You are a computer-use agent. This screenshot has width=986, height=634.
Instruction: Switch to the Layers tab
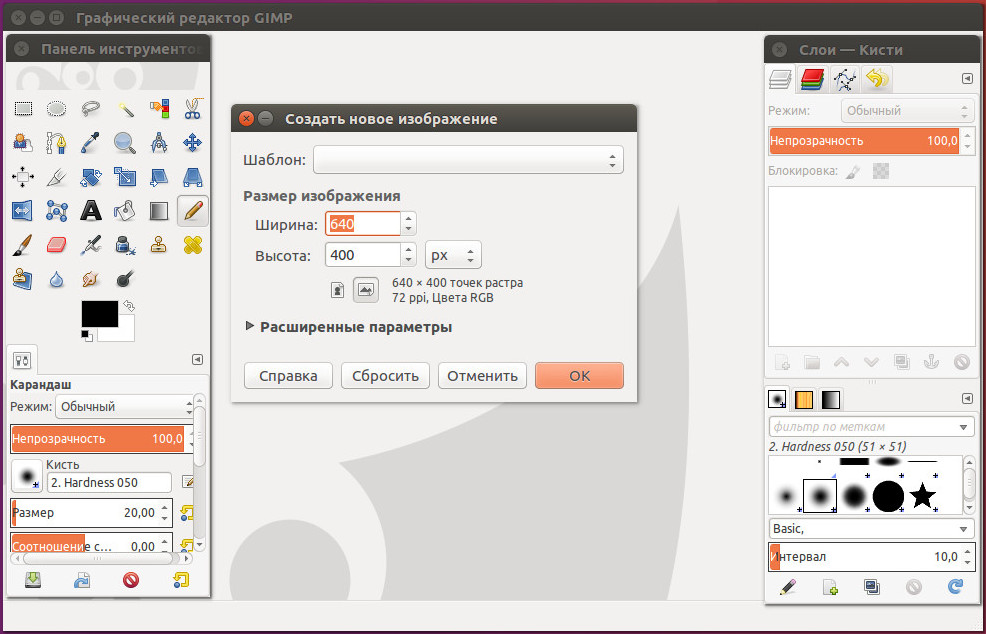(781, 79)
